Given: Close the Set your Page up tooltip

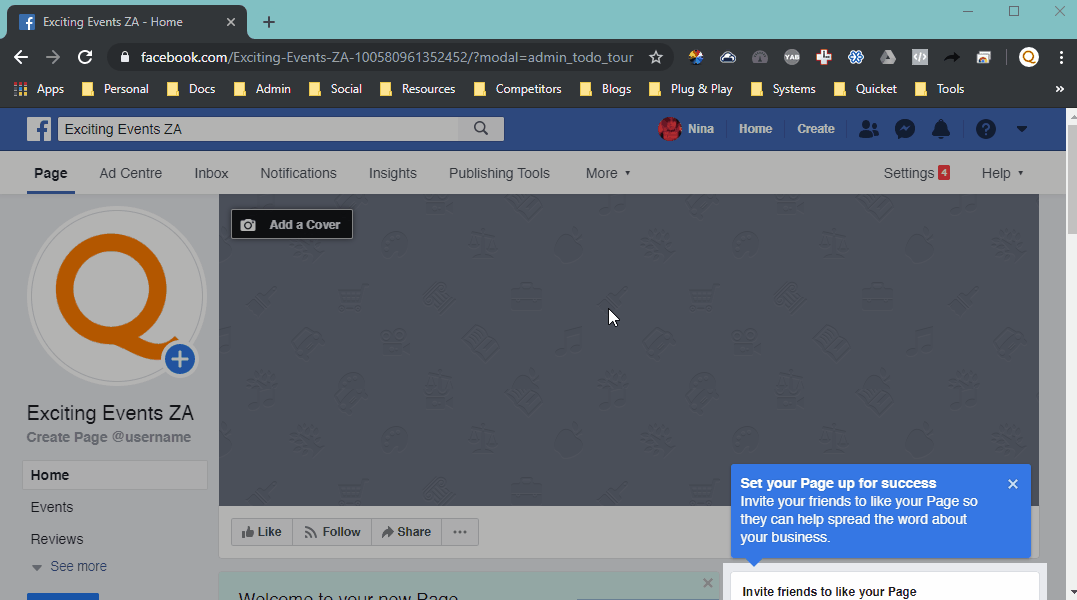Looking at the screenshot, I should click(1012, 484).
